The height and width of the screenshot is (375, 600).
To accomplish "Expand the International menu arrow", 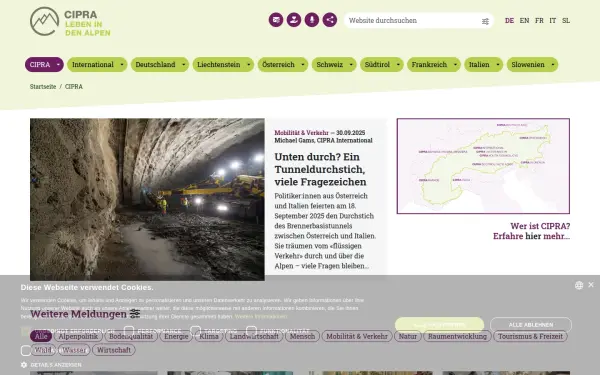I will pyautogui.click(x=122, y=65).
